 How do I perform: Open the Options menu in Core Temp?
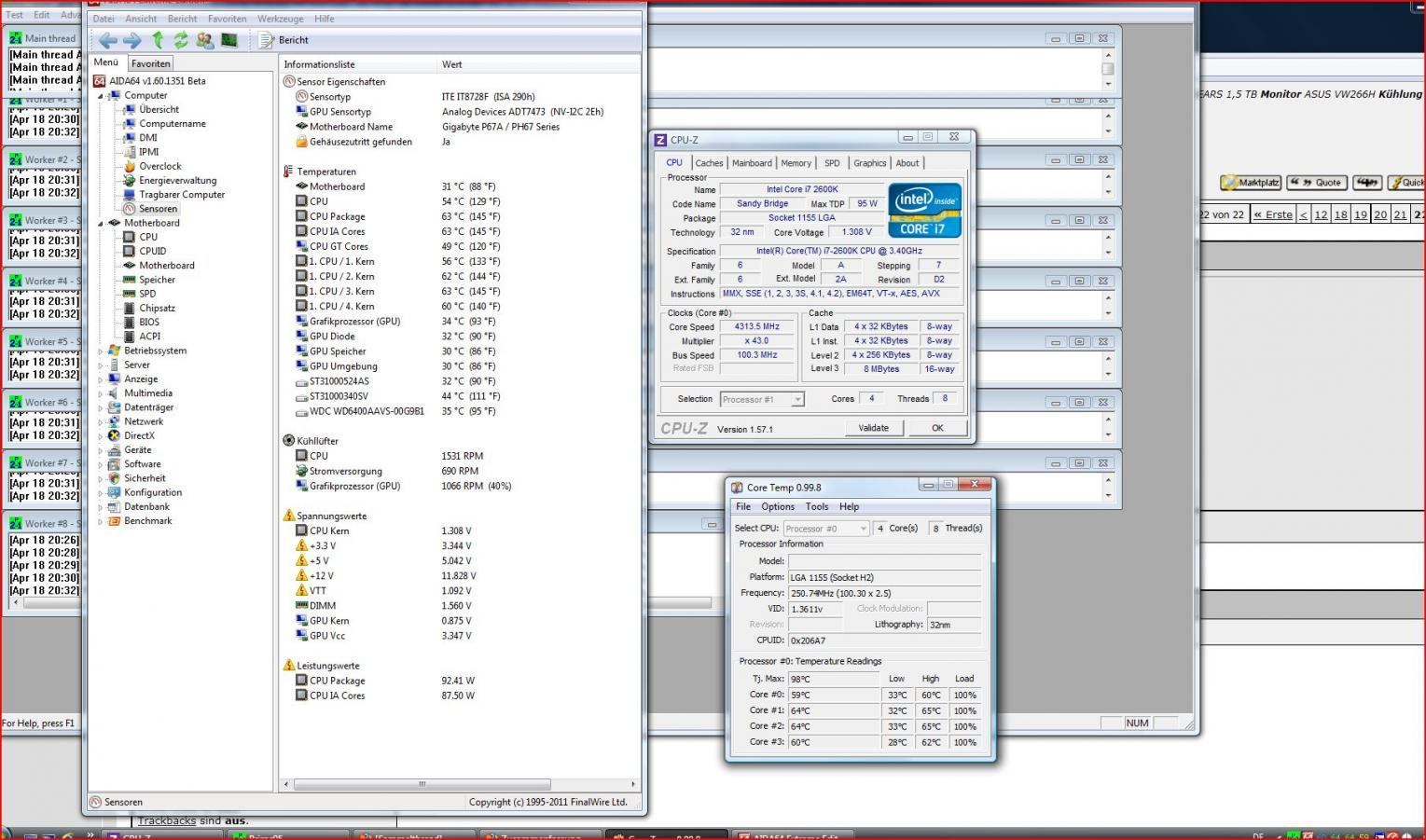[777, 506]
